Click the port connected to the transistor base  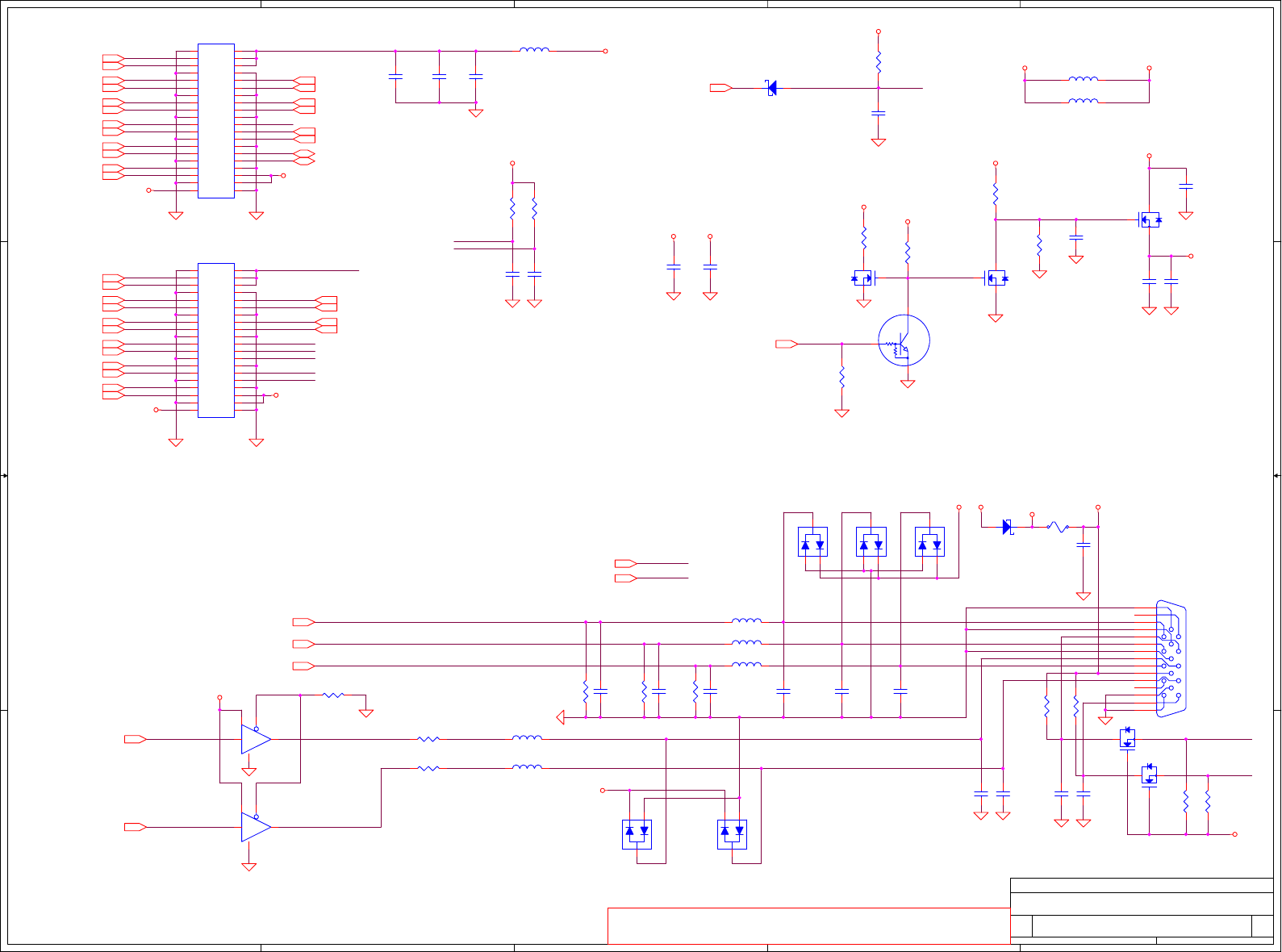pos(787,344)
